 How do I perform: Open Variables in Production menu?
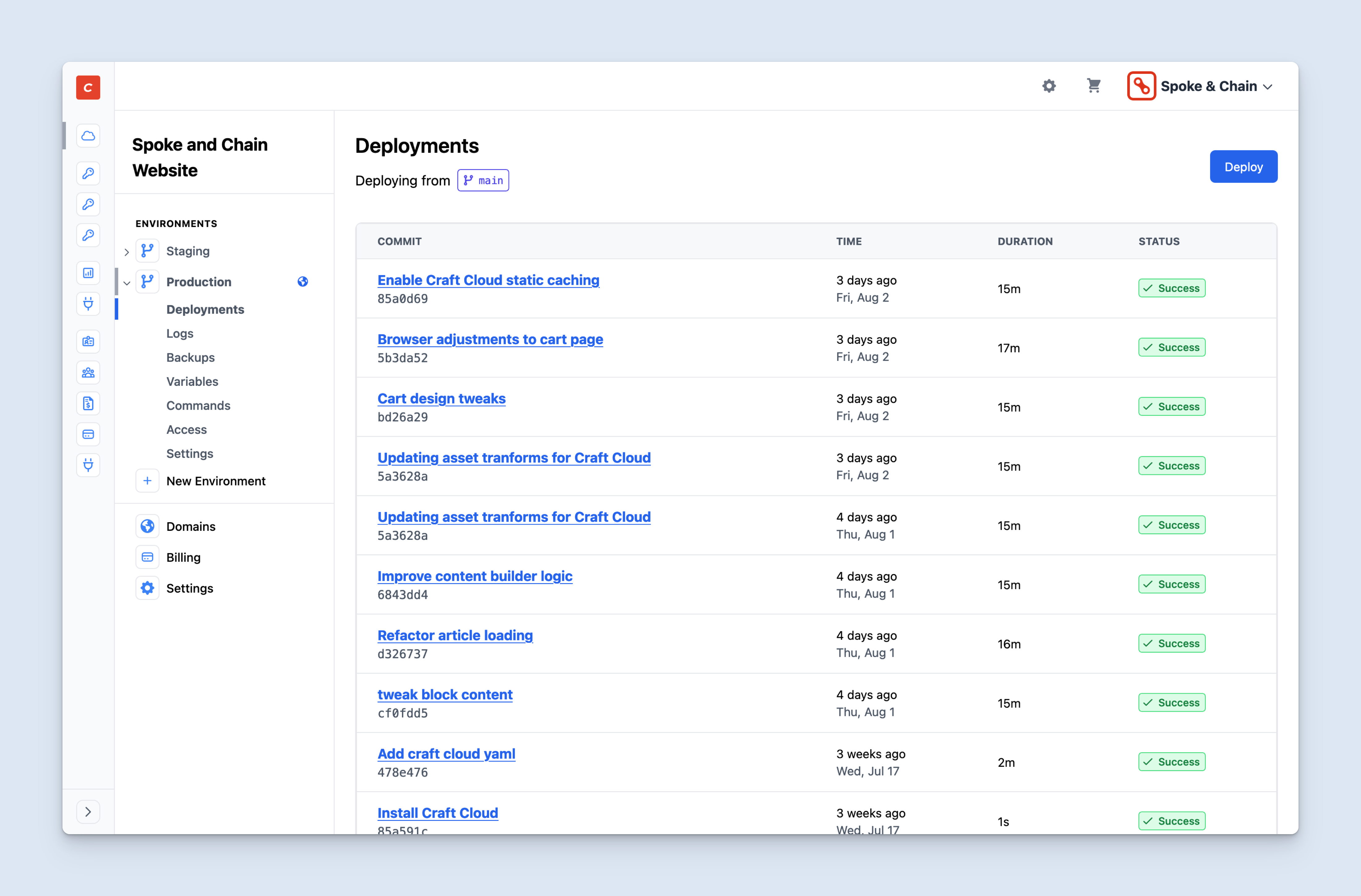coord(192,381)
